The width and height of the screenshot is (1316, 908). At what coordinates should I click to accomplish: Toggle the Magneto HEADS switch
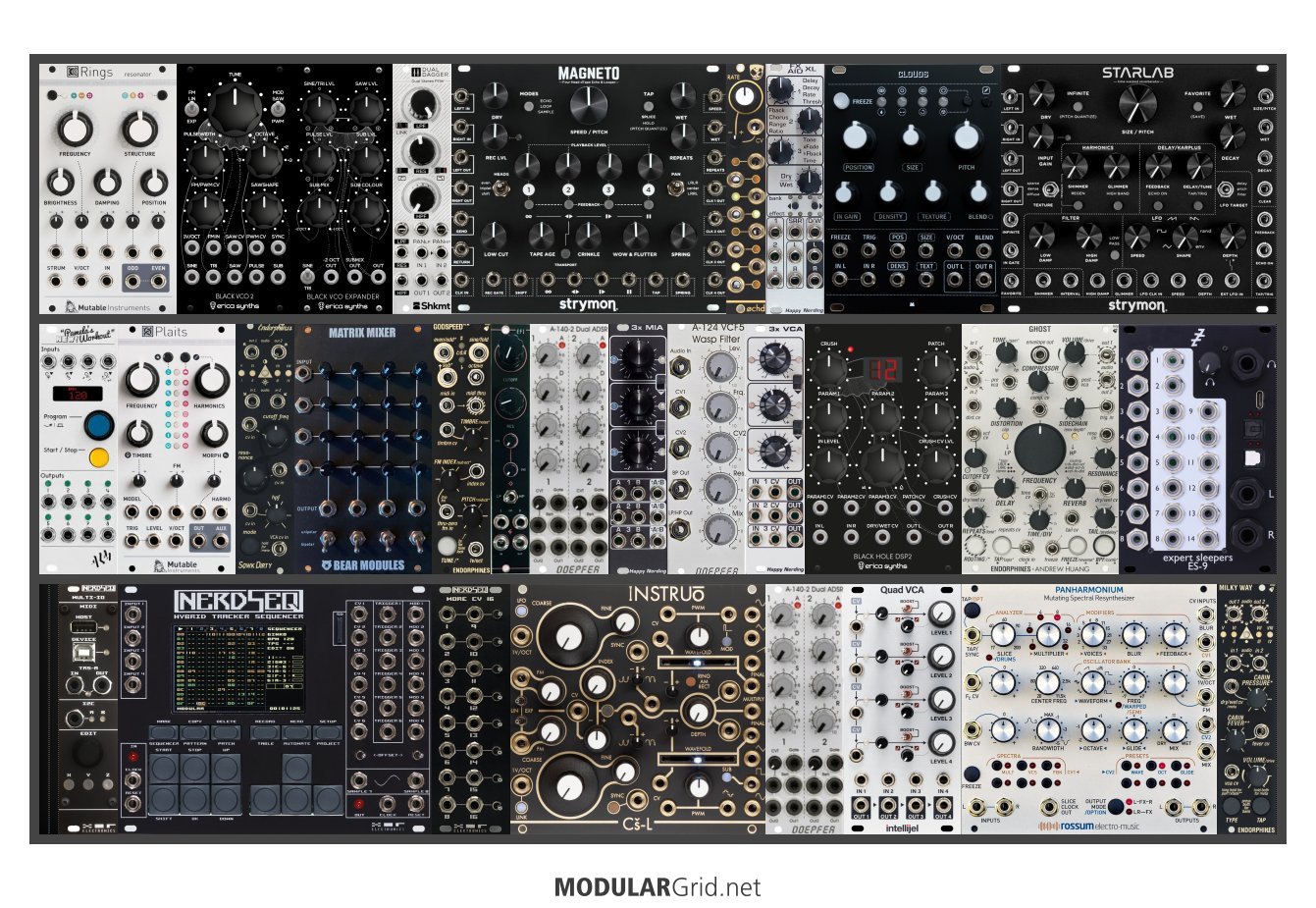(501, 188)
